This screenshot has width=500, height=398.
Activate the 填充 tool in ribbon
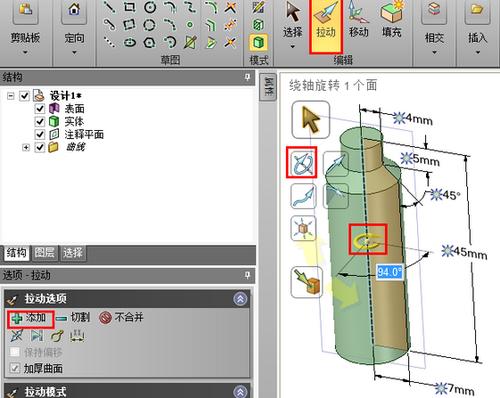pyautogui.click(x=392, y=20)
